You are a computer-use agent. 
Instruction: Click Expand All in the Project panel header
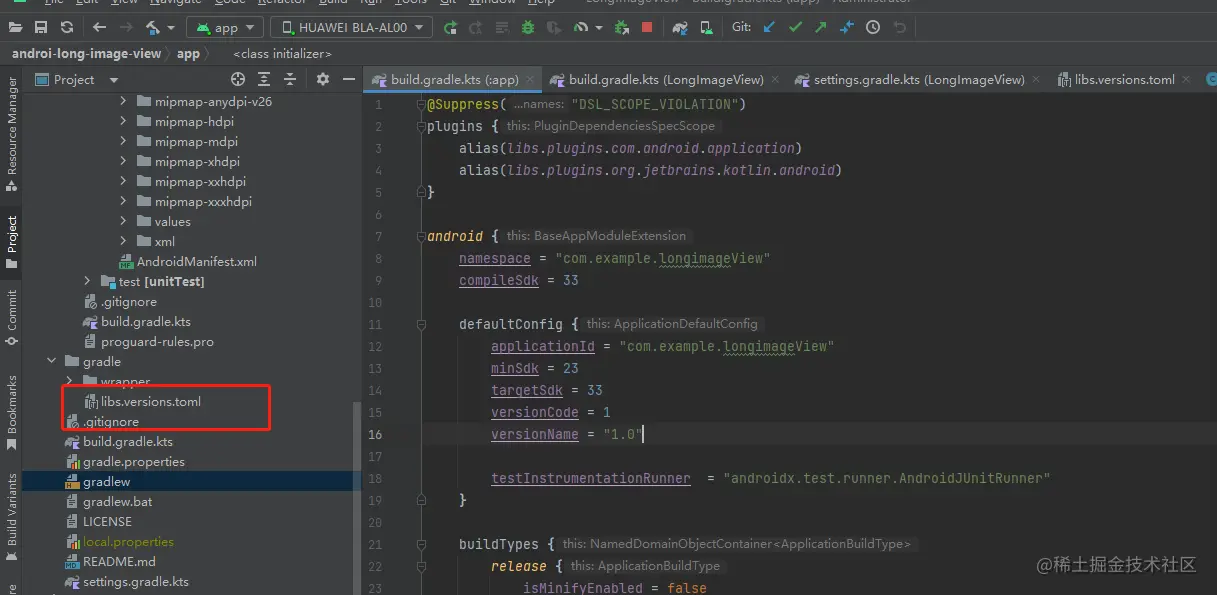[264, 79]
